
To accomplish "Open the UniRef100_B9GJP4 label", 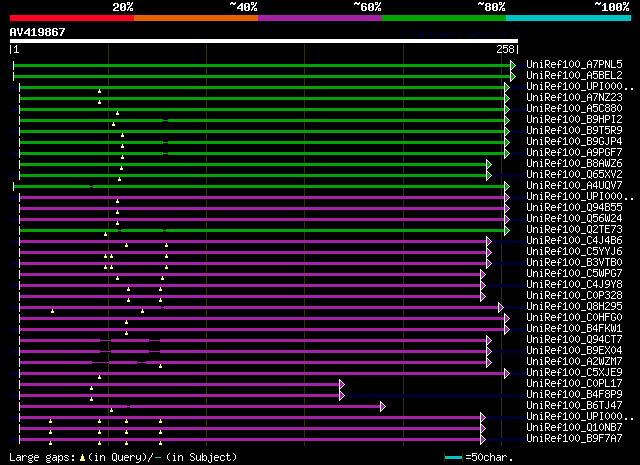I will coord(574,142).
